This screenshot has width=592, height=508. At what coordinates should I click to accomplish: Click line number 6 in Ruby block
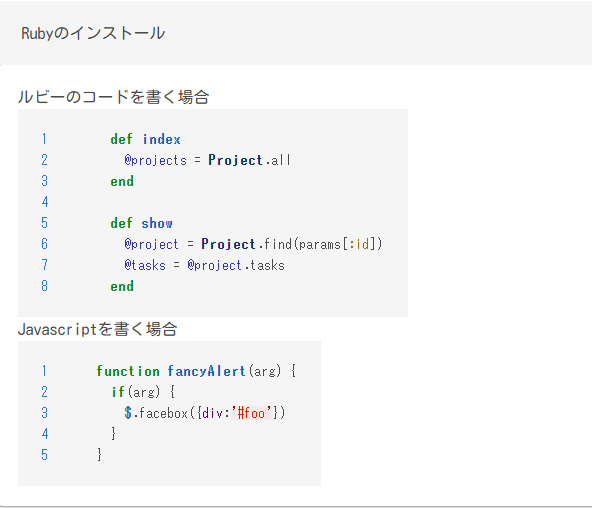pyautogui.click(x=45, y=244)
